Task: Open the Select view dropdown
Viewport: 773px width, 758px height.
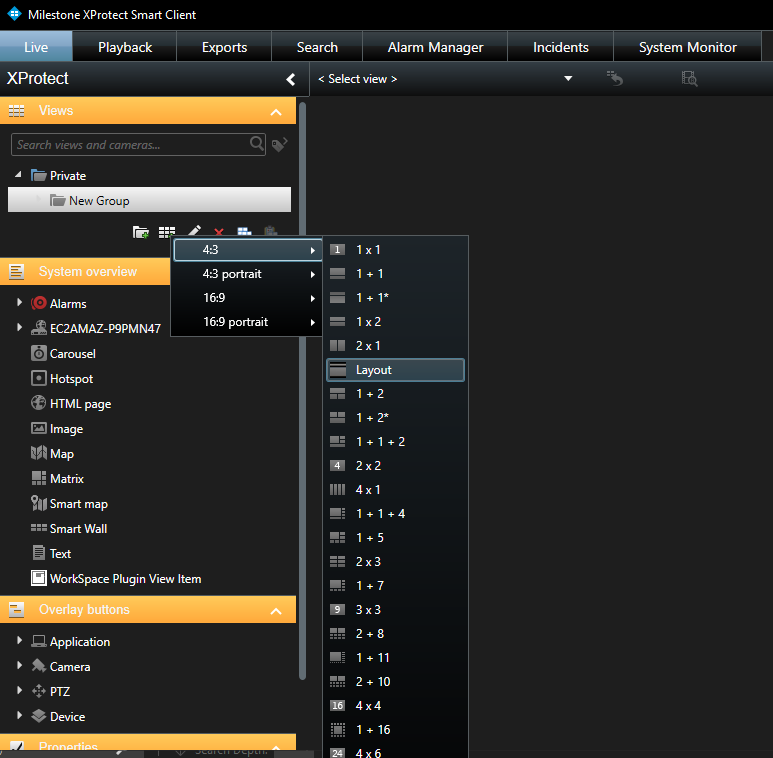Action: (x=568, y=78)
